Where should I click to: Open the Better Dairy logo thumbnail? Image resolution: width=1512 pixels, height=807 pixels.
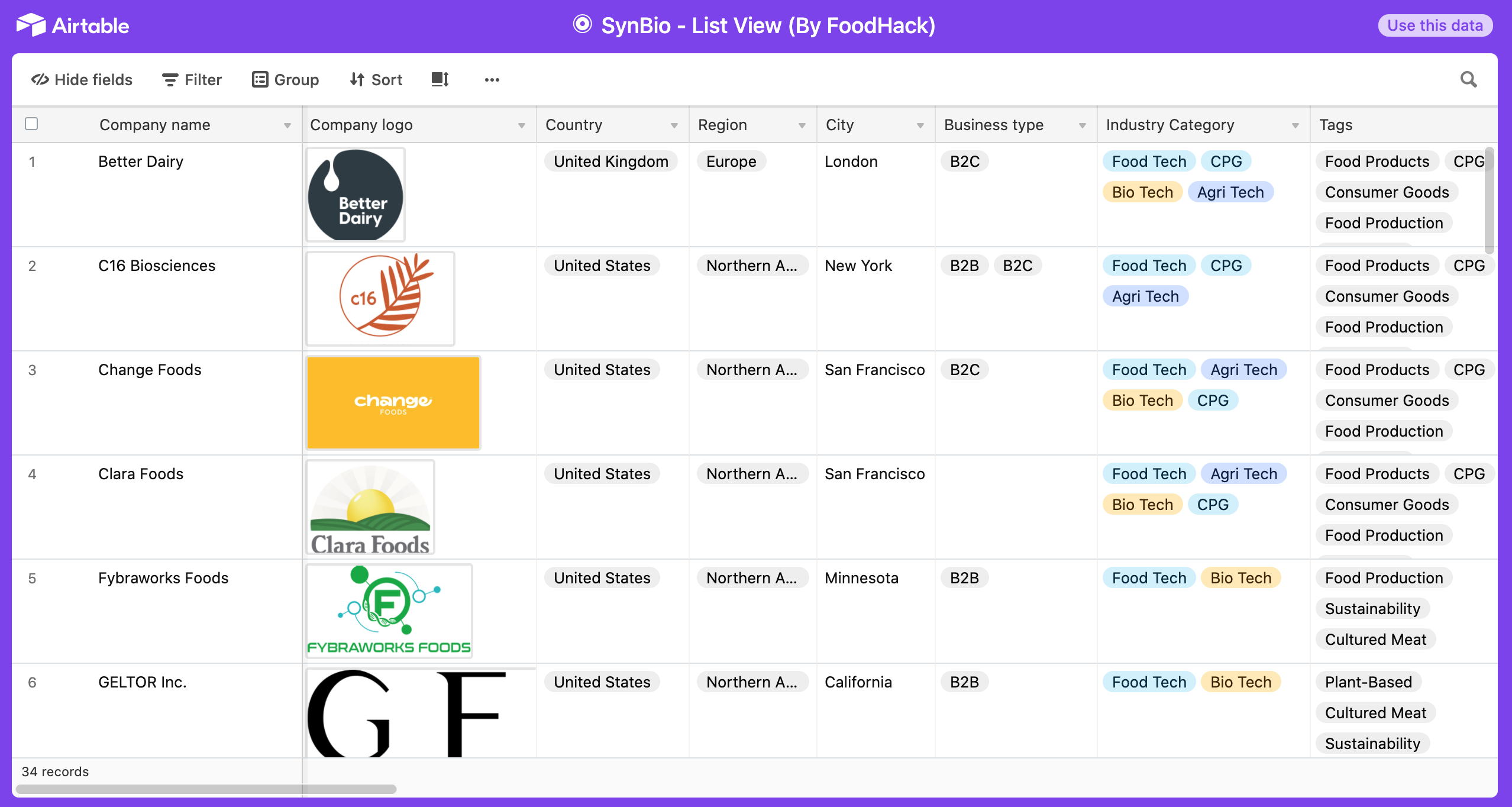tap(356, 195)
